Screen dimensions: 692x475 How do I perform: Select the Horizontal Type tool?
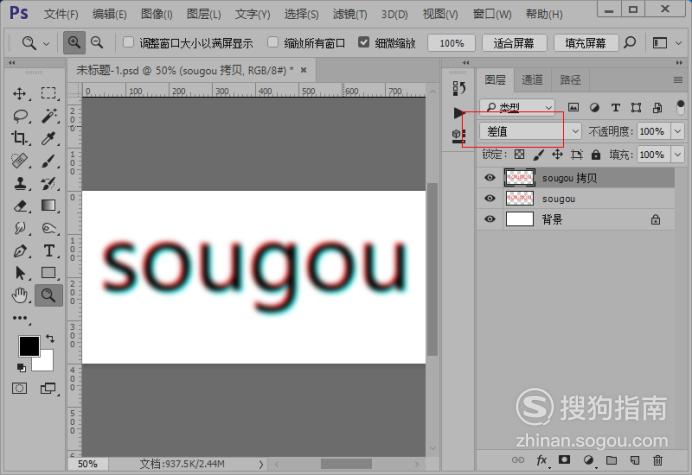(x=49, y=251)
